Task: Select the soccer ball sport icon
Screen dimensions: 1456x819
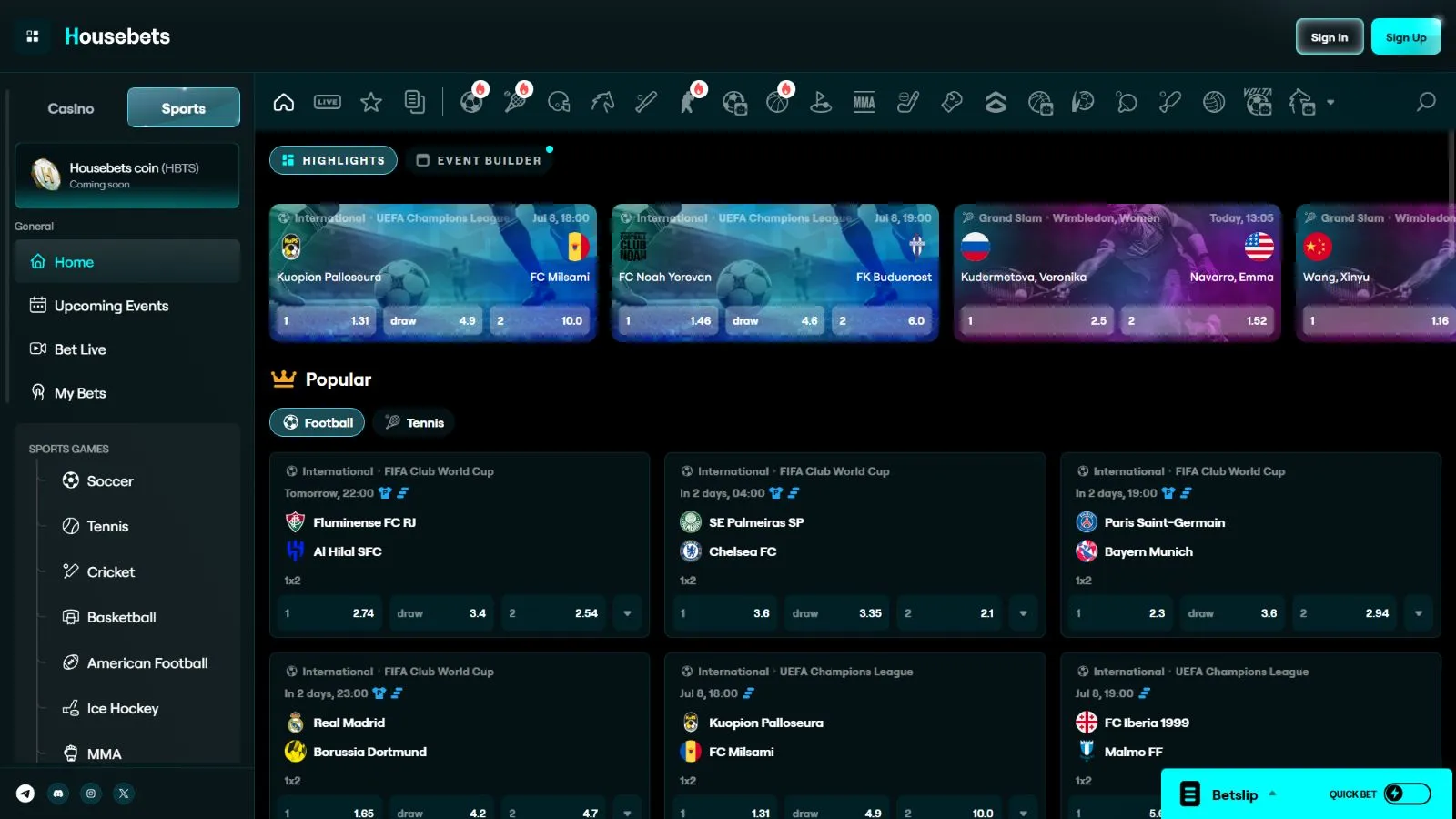Action: [x=471, y=102]
